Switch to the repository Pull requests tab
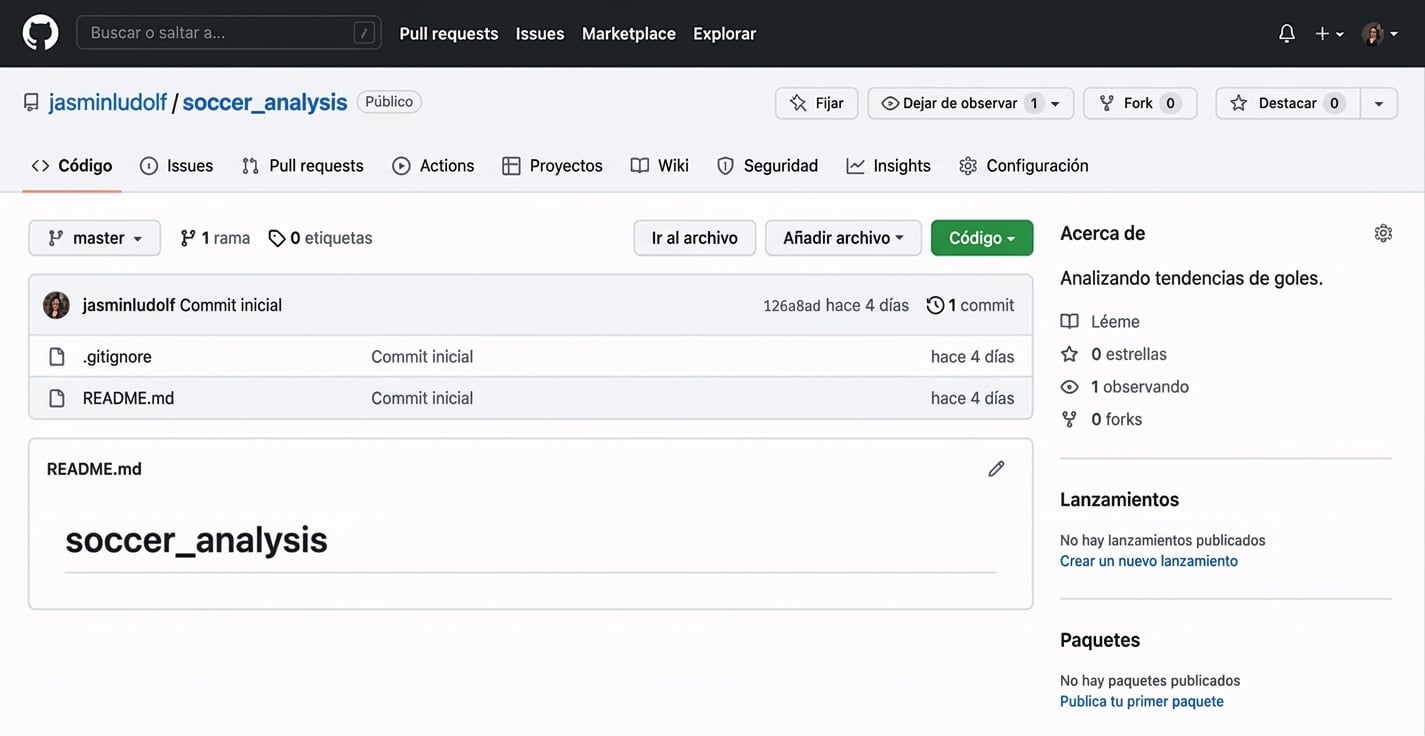 tap(303, 166)
